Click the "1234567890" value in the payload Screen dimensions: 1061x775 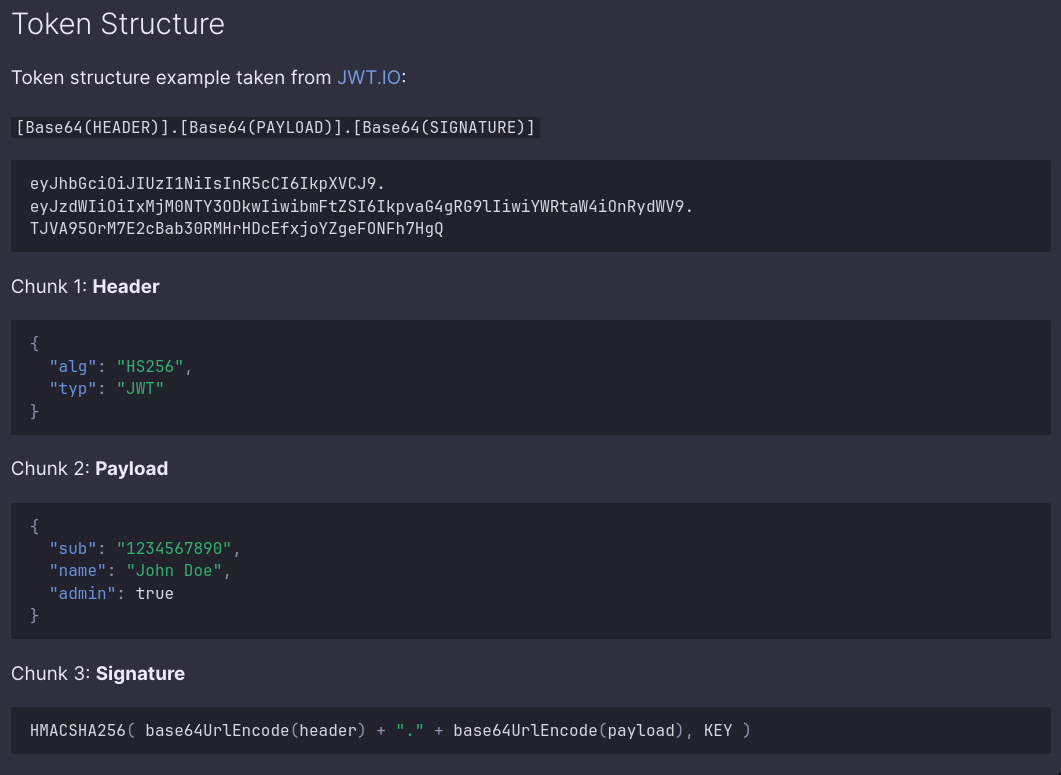click(174, 549)
